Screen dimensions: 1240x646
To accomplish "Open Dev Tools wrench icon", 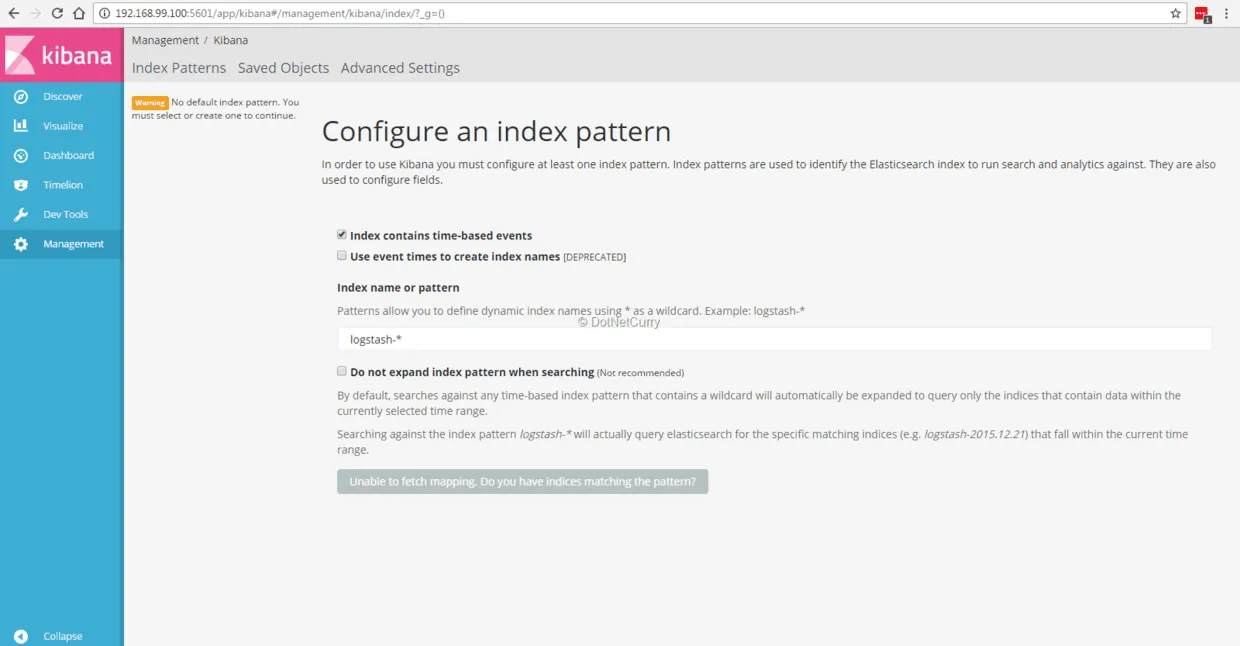I will click(20, 215).
